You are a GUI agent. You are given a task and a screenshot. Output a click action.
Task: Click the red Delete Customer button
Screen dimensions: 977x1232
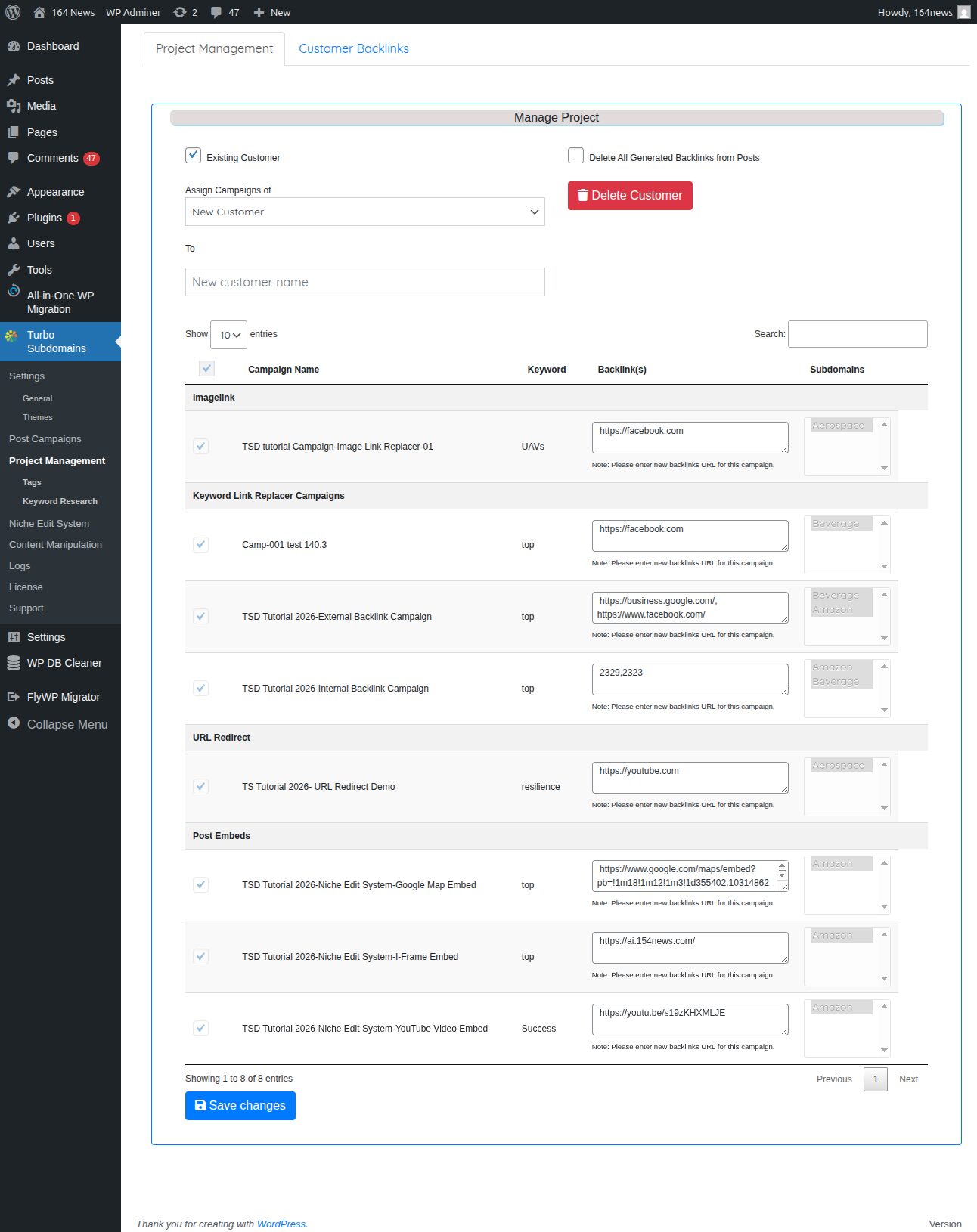click(629, 196)
